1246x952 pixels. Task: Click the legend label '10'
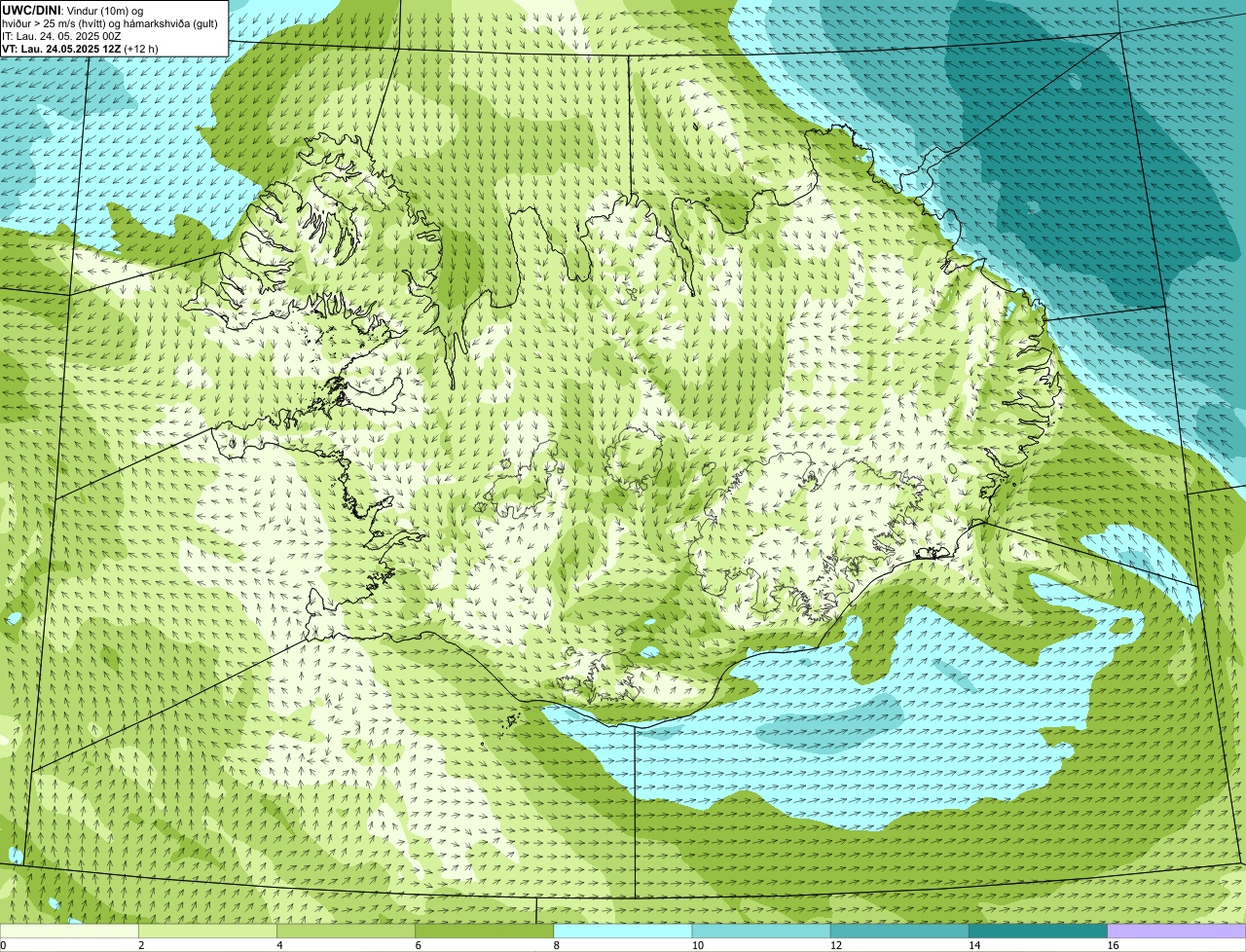[698, 945]
